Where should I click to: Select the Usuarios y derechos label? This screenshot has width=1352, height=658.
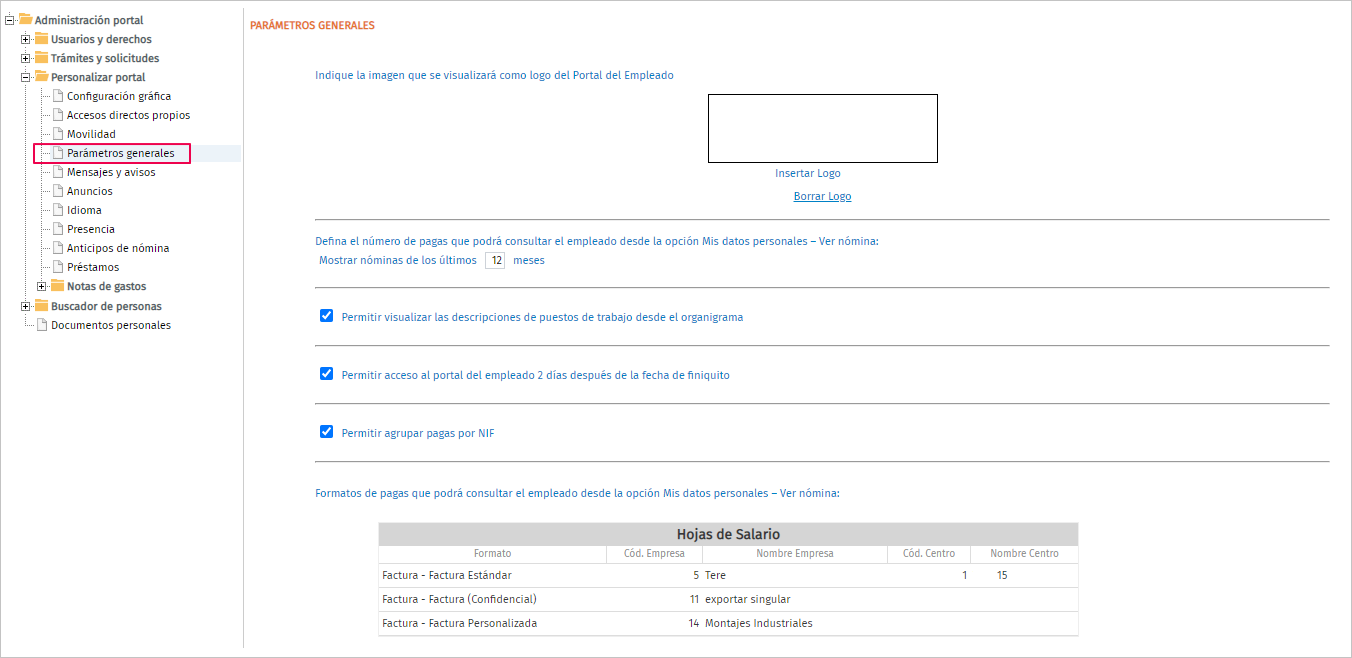tap(101, 39)
